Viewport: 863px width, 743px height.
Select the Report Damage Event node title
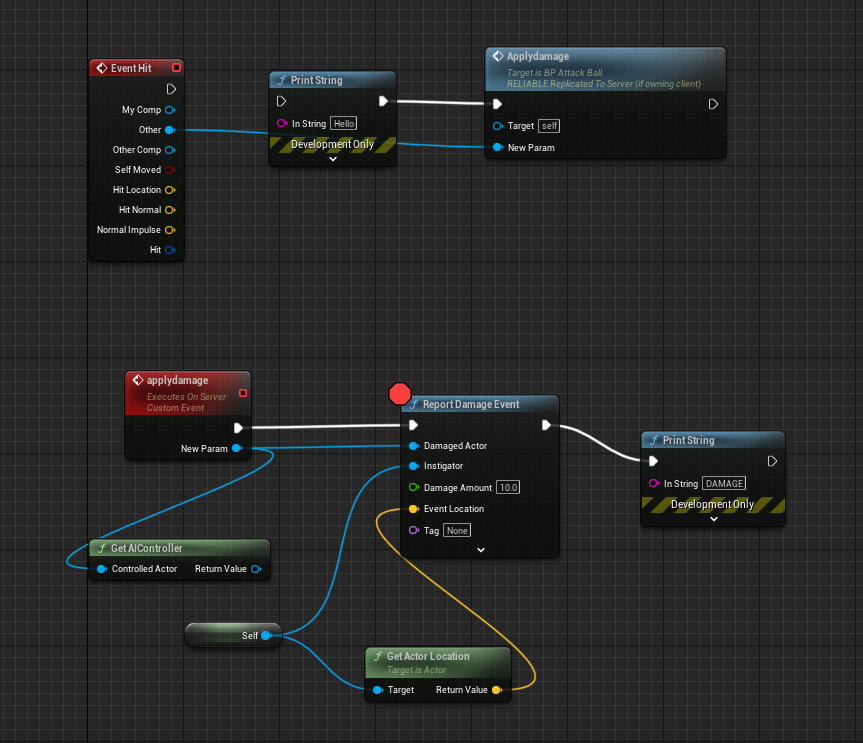(x=471, y=405)
